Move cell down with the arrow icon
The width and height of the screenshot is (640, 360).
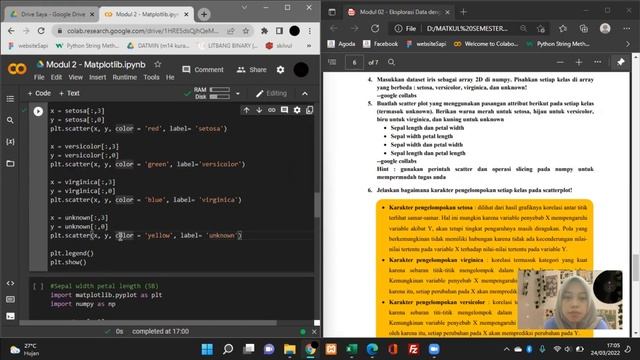coord(259,110)
